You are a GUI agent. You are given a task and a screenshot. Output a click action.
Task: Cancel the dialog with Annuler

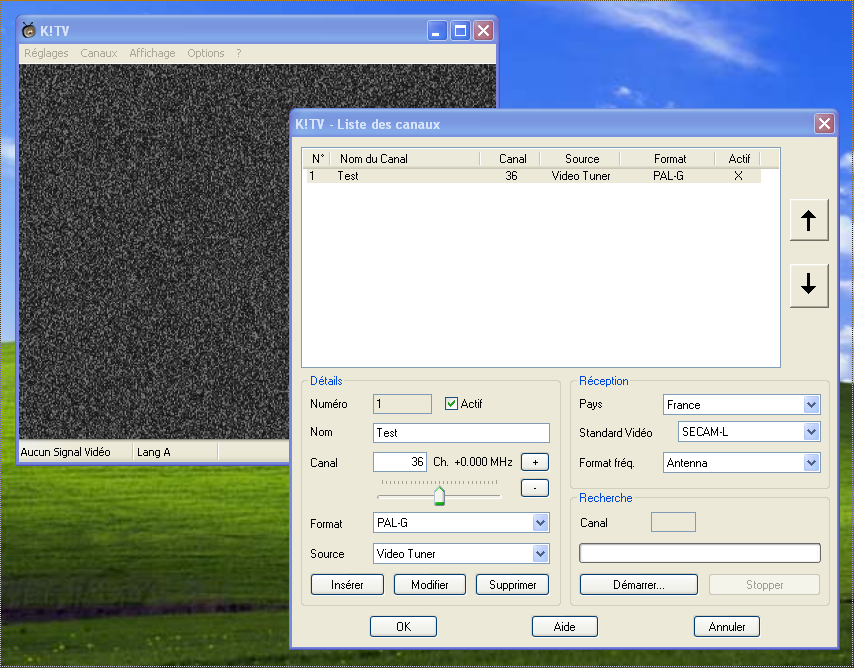click(727, 627)
